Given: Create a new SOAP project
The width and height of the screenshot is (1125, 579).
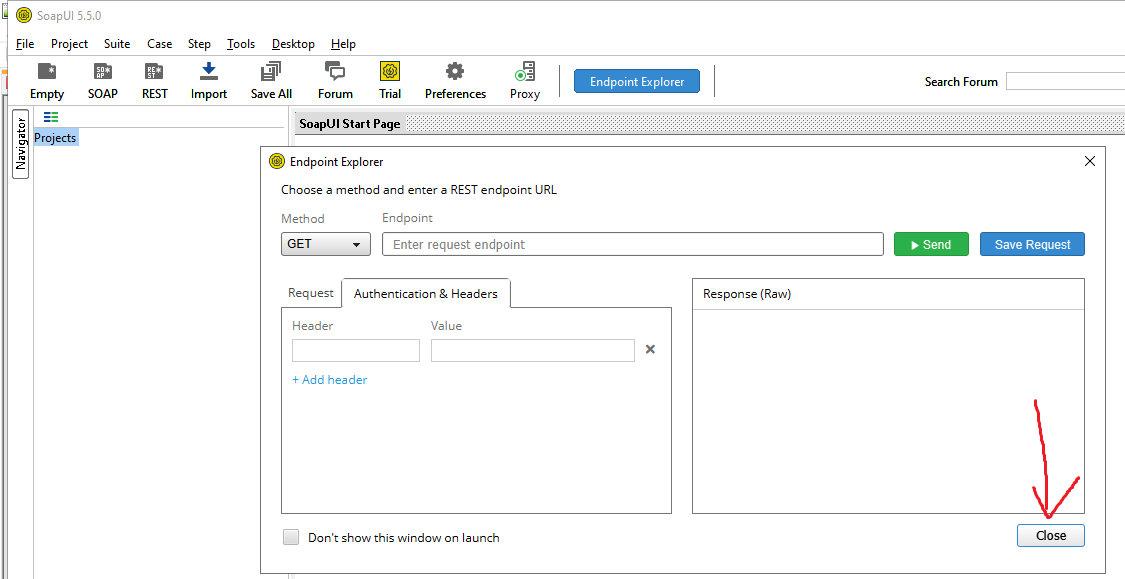Looking at the screenshot, I should coord(102,80).
